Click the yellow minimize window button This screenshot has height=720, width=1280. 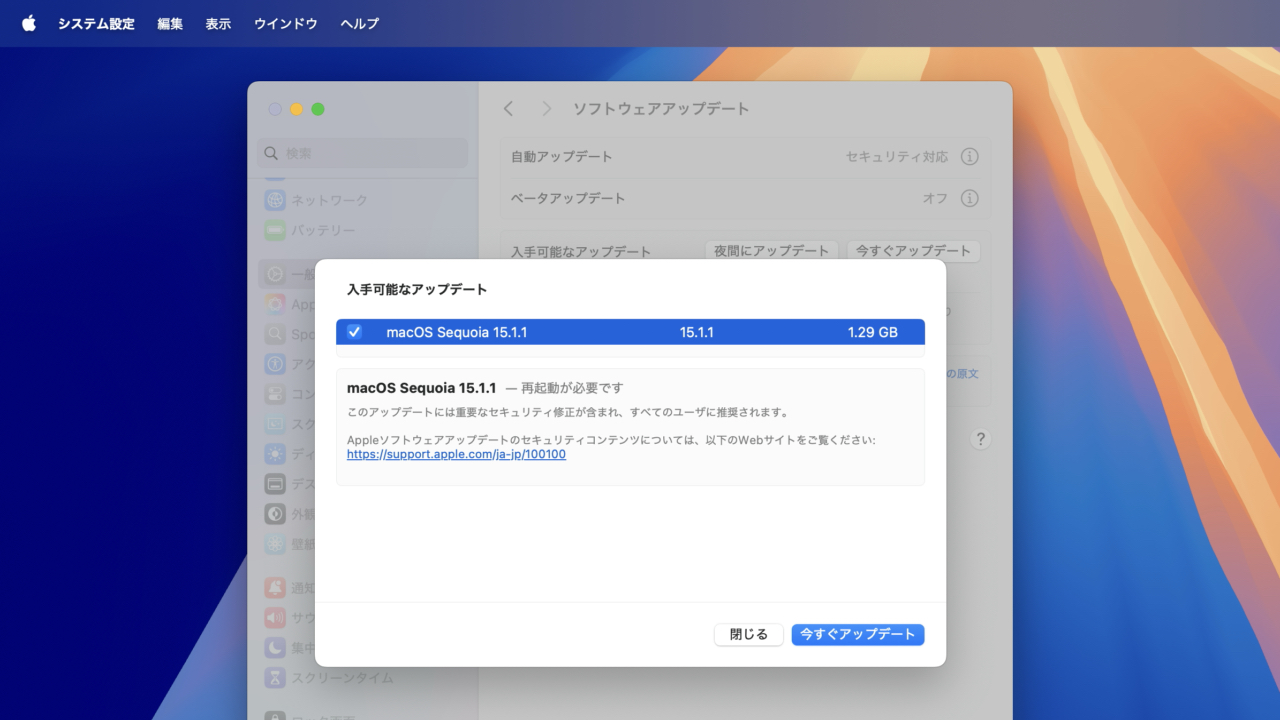[x=296, y=109]
